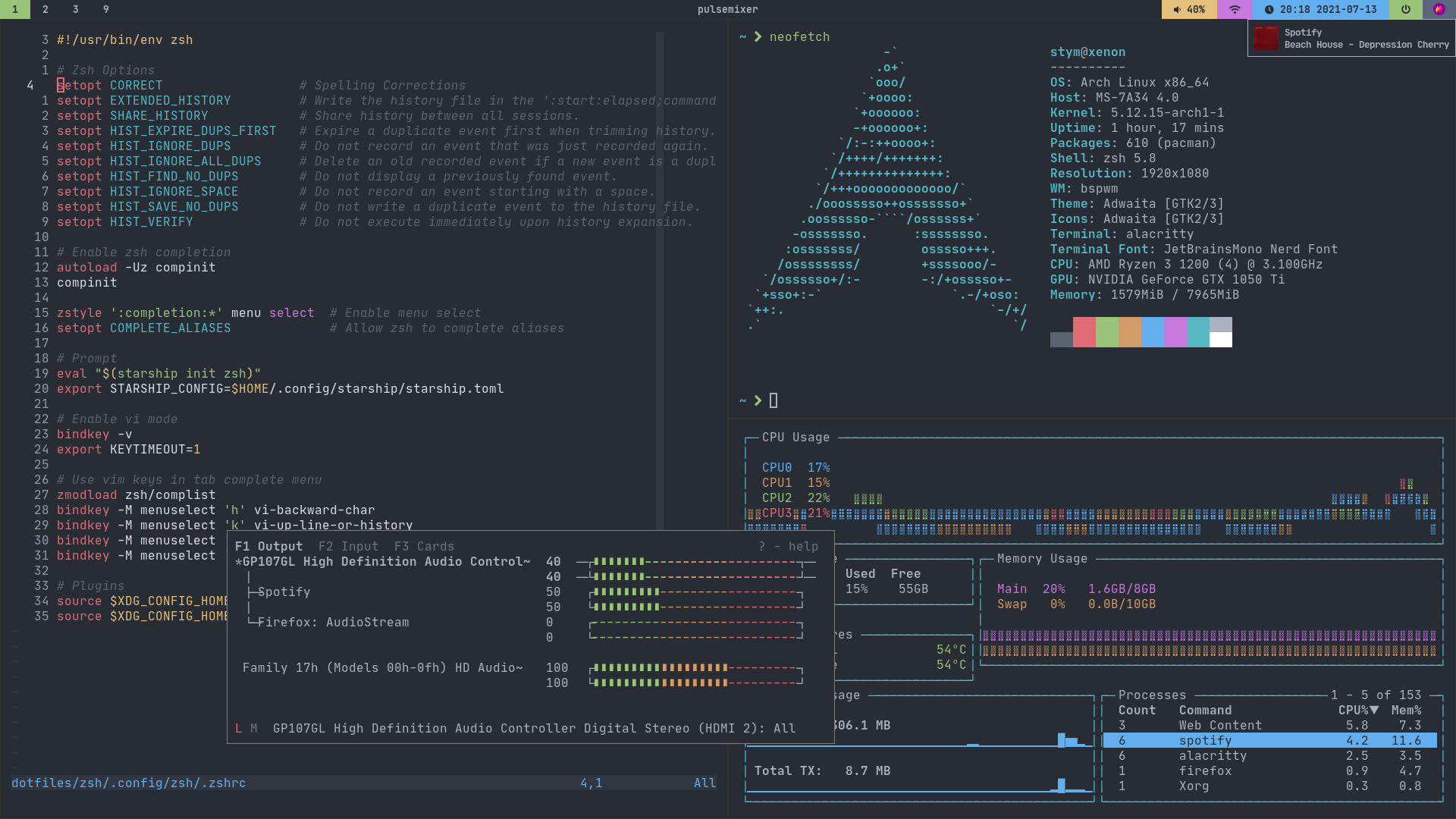
Task: Select the Firefox: AudioStream entry
Action: (x=333, y=622)
